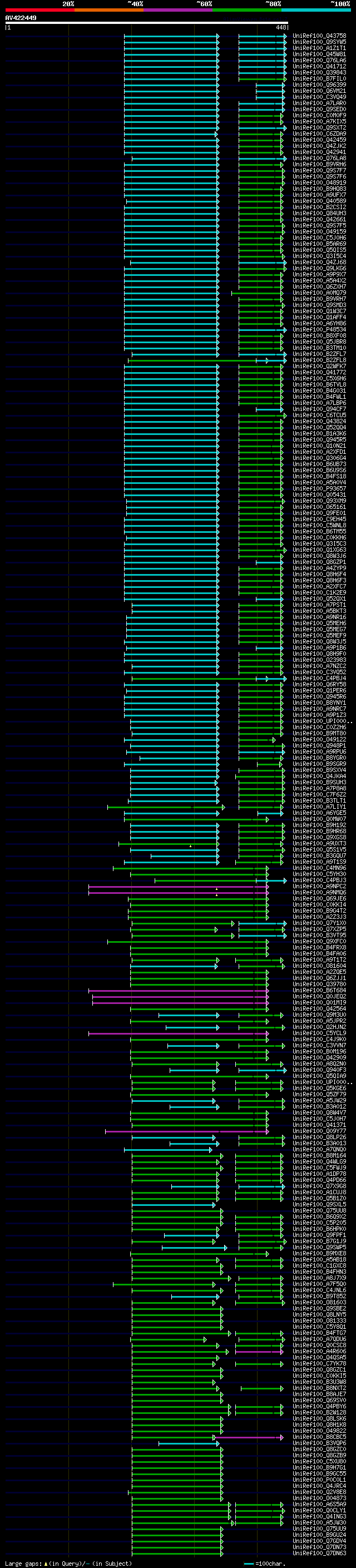This screenshot has height=1568, width=356.
Task: Choose the UniRef100_Q9S7F7 hit name
Action: pos(319,170)
